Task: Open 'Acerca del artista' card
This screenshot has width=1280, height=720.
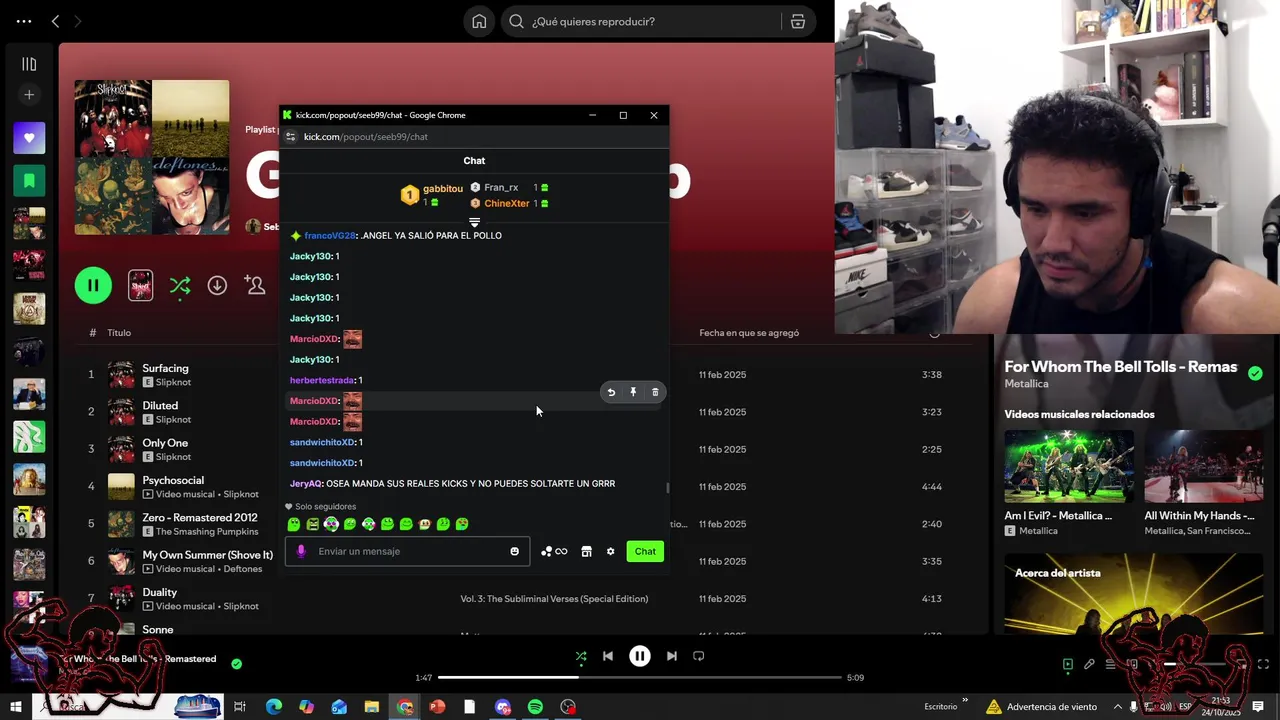Action: [x=1133, y=594]
